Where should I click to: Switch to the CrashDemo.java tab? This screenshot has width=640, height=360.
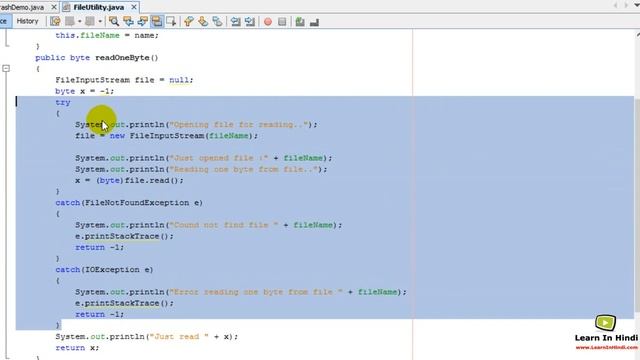[x=22, y=7]
